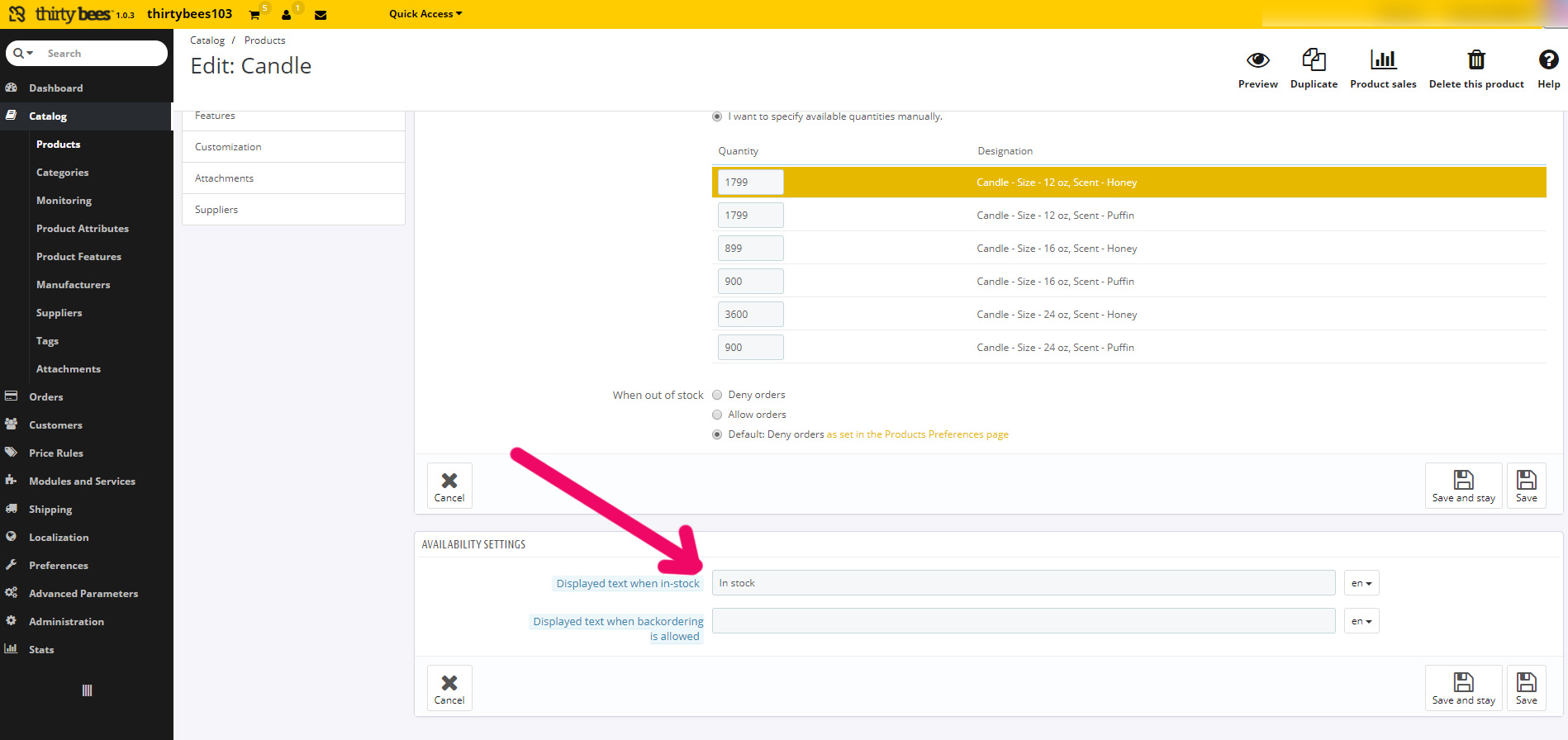Click the Delete this product trash icon
The image size is (1568, 740).
click(1475, 60)
